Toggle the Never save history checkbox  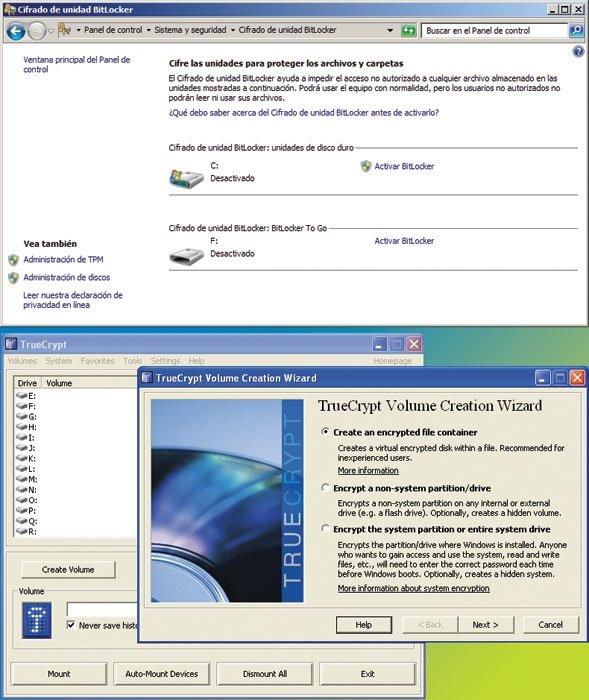point(71,625)
